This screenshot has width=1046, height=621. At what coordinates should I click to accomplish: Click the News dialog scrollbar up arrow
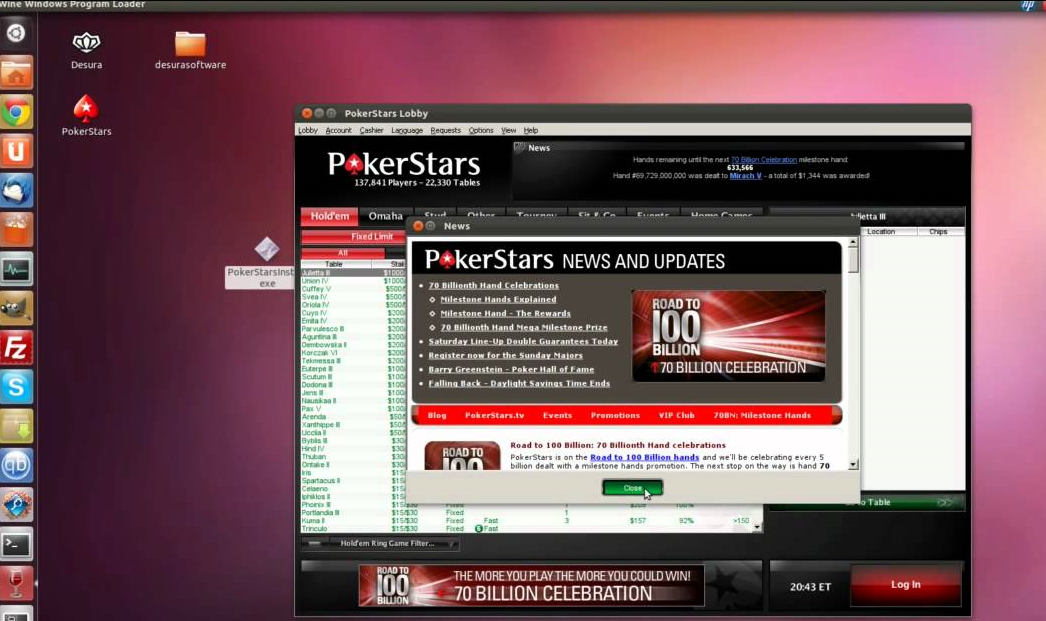click(x=853, y=242)
